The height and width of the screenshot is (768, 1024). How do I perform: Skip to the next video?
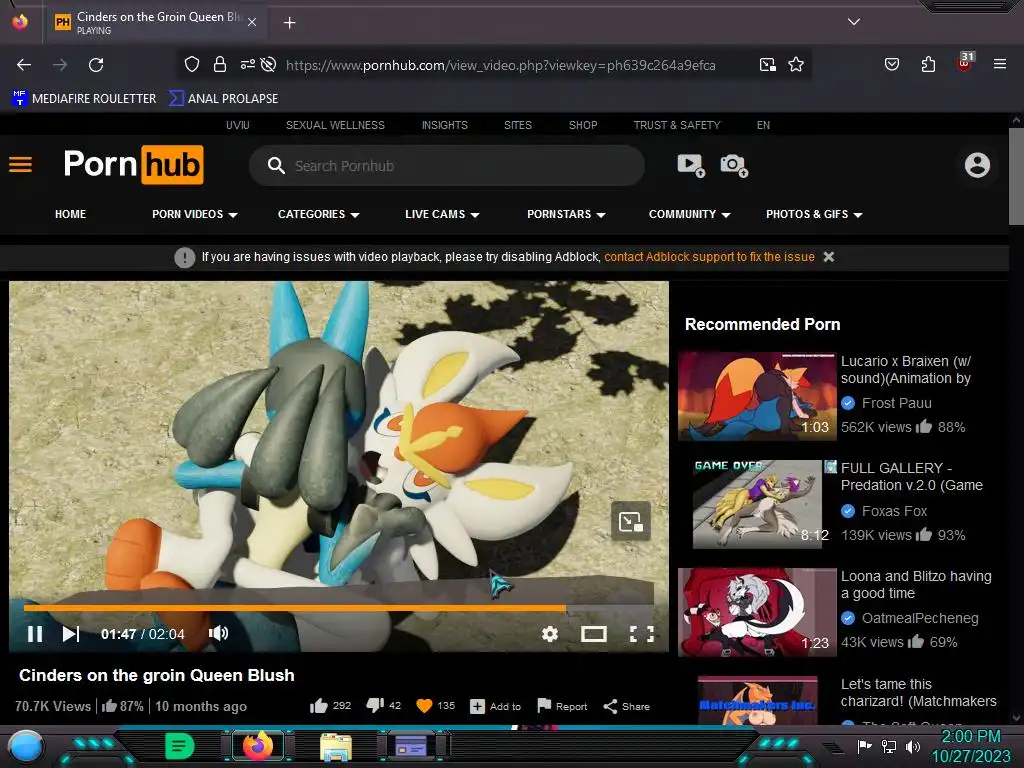71,634
